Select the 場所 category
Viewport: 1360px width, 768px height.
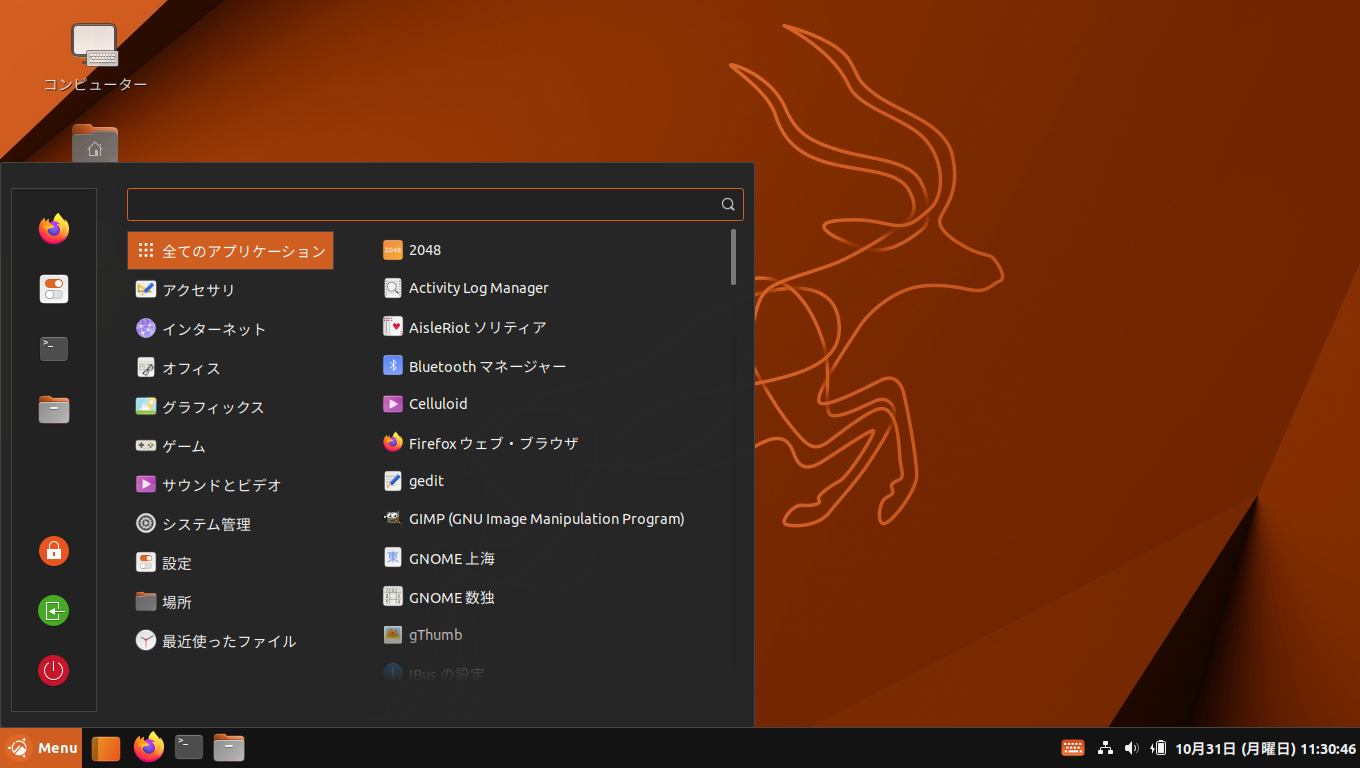coord(230,602)
